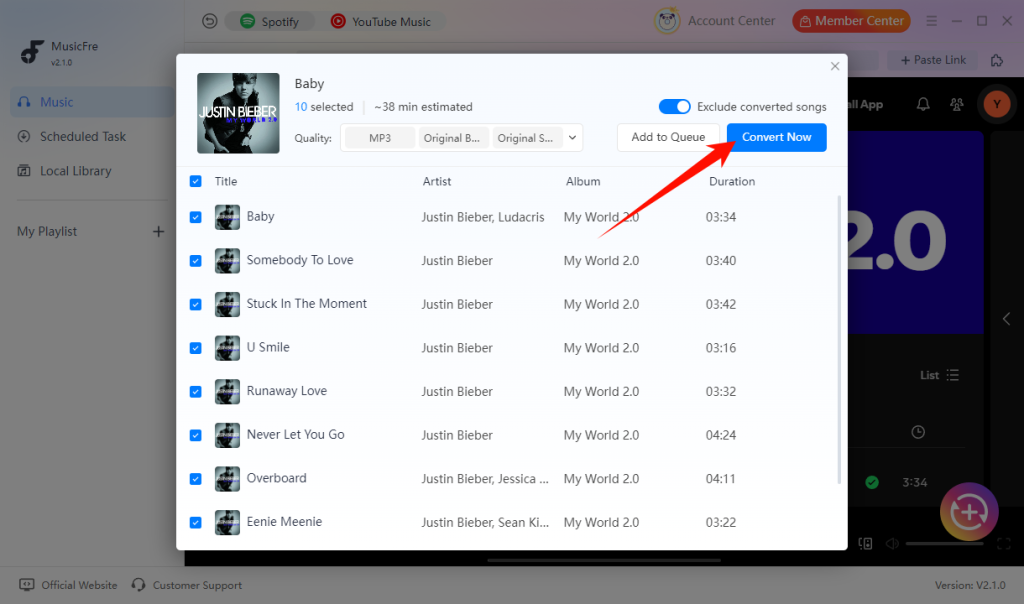Screen dimensions: 1024x604
Task: Open the friends activity icon in Spotify
Action: pyautogui.click(x=957, y=104)
